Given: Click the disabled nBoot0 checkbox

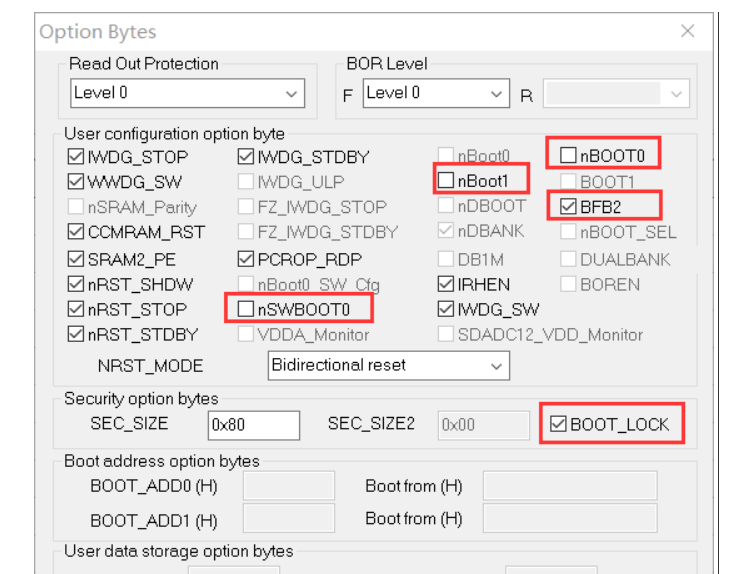Looking at the screenshot, I should [445, 155].
